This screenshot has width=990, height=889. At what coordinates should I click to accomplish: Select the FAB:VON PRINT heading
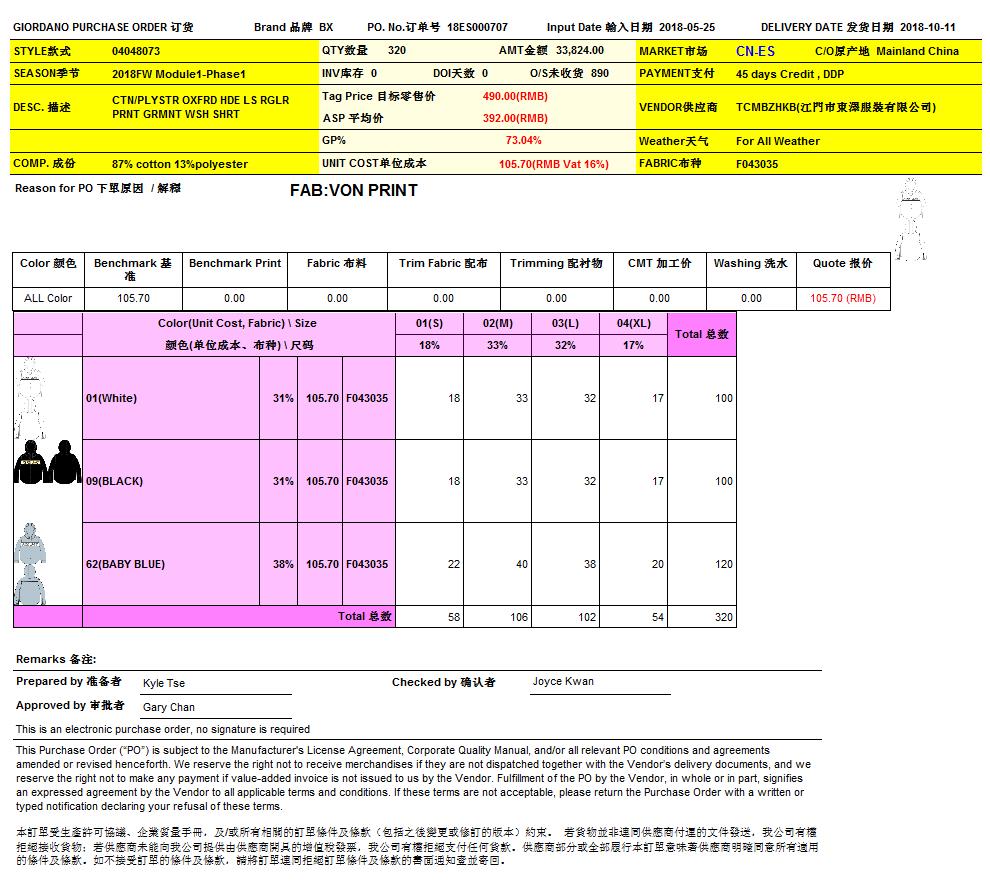point(353,190)
